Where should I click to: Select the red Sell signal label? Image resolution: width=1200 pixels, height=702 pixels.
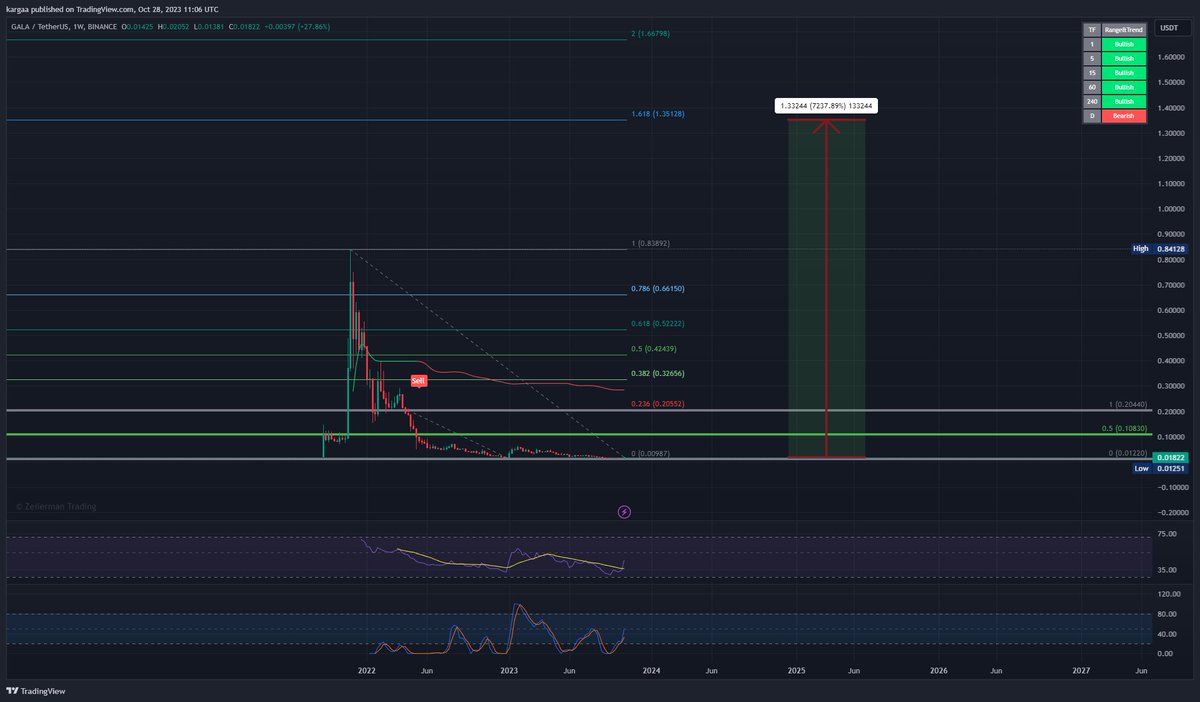[421, 381]
